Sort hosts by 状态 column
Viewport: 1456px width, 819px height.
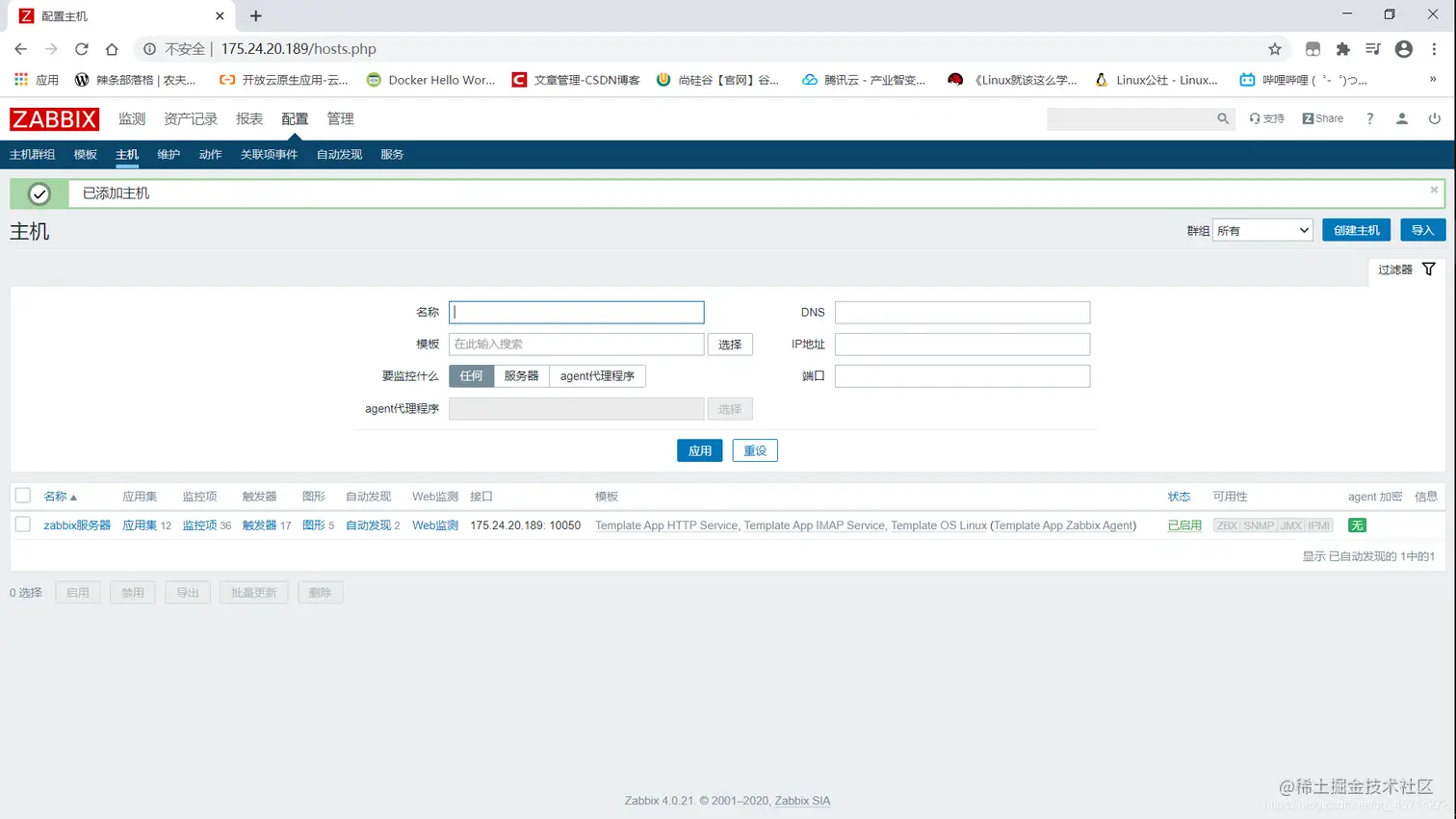(x=1179, y=497)
